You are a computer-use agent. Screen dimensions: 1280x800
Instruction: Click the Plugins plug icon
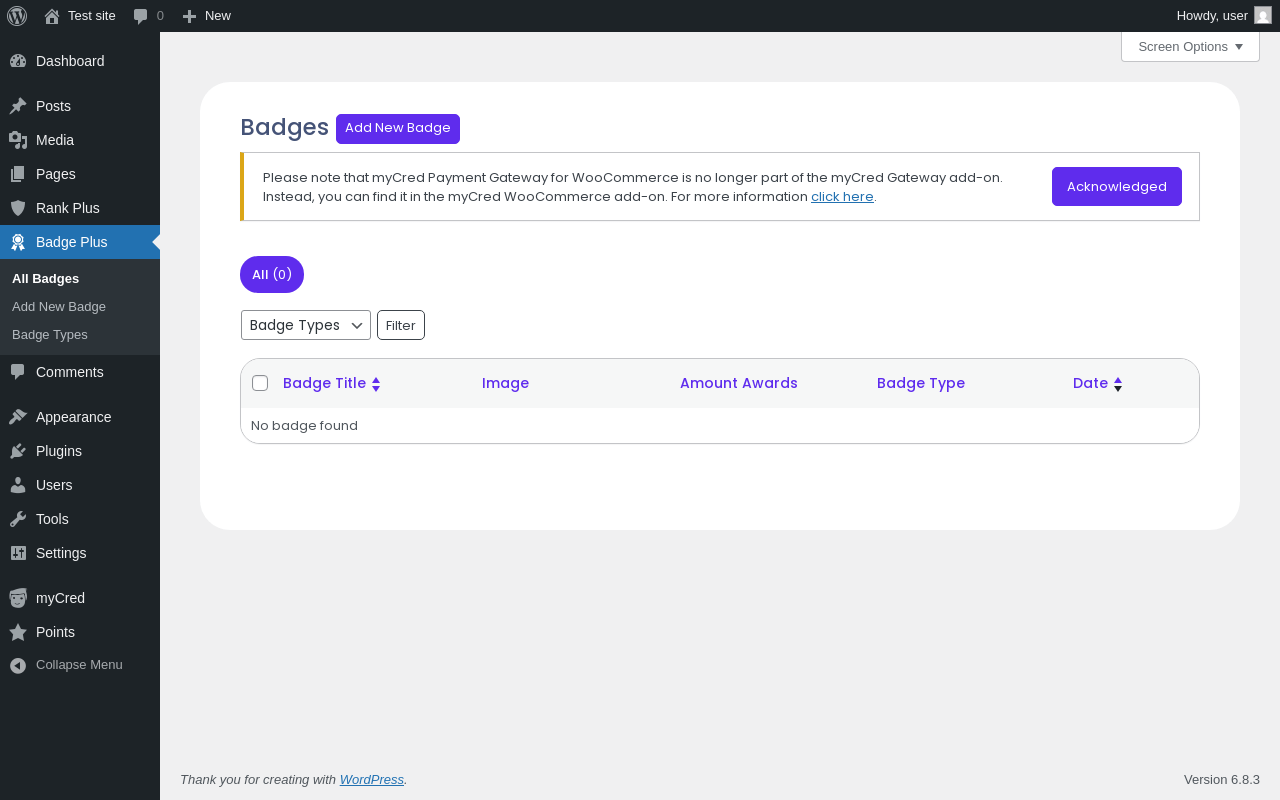18,451
